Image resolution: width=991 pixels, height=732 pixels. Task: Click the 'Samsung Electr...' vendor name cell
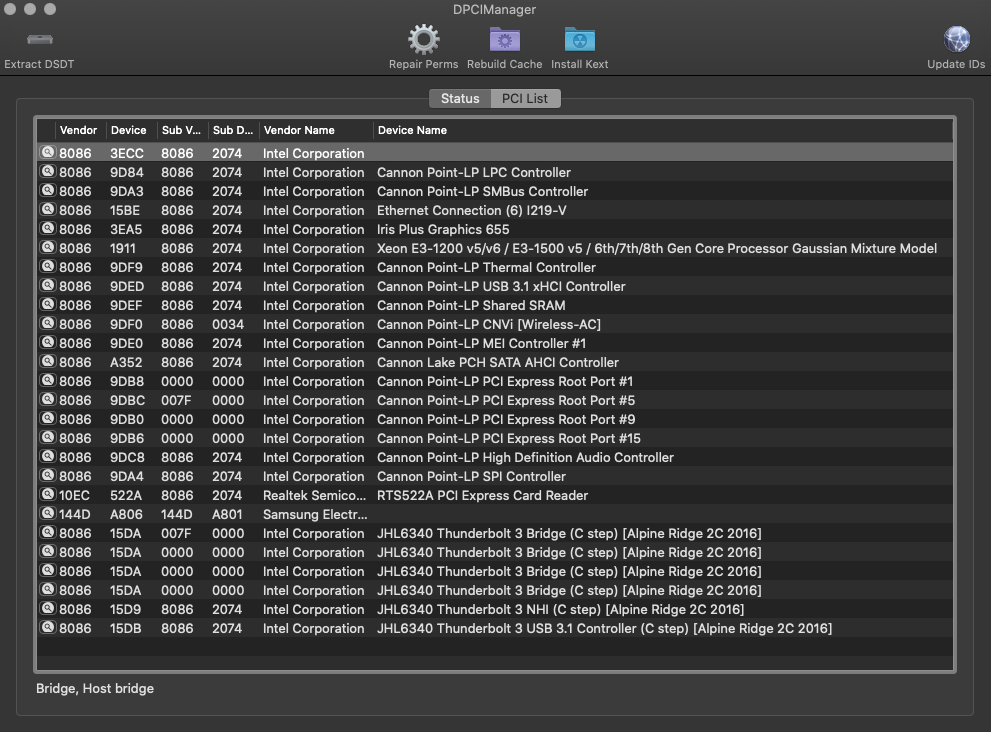pyautogui.click(x=315, y=515)
